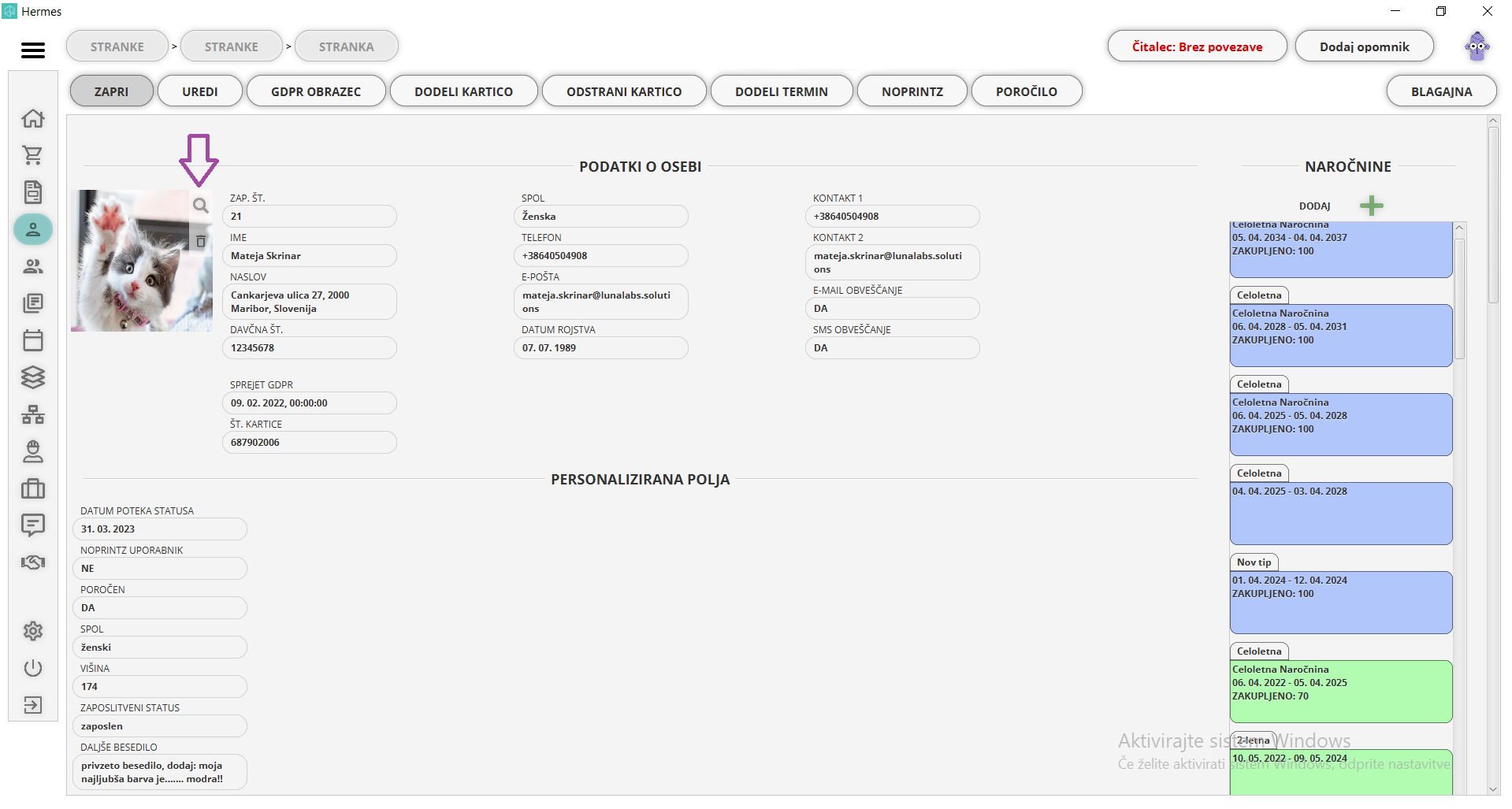The height and width of the screenshot is (809, 1512).
Task: Open POROČILO
Action: (x=1027, y=91)
